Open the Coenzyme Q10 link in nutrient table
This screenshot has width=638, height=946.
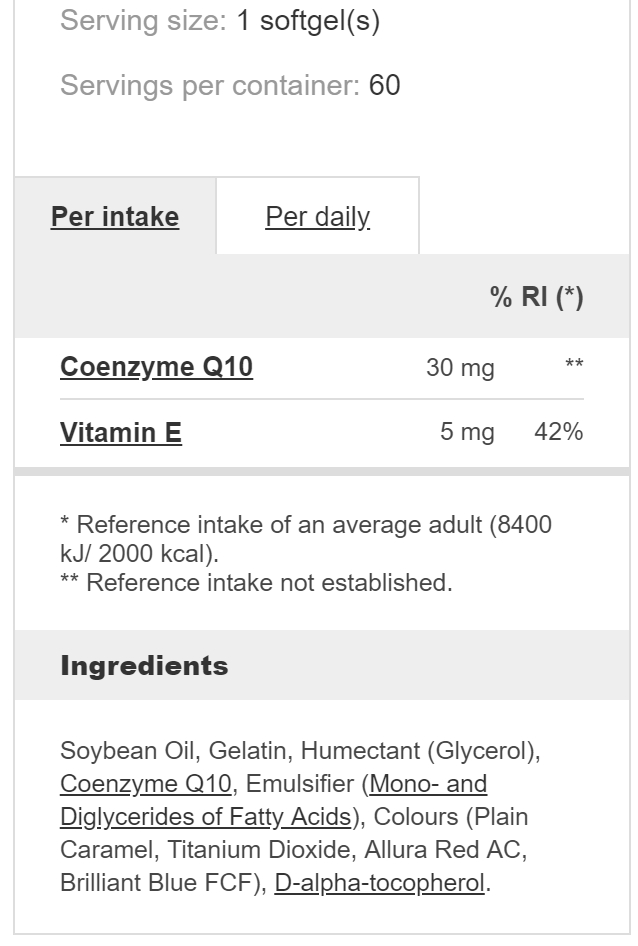tap(156, 367)
